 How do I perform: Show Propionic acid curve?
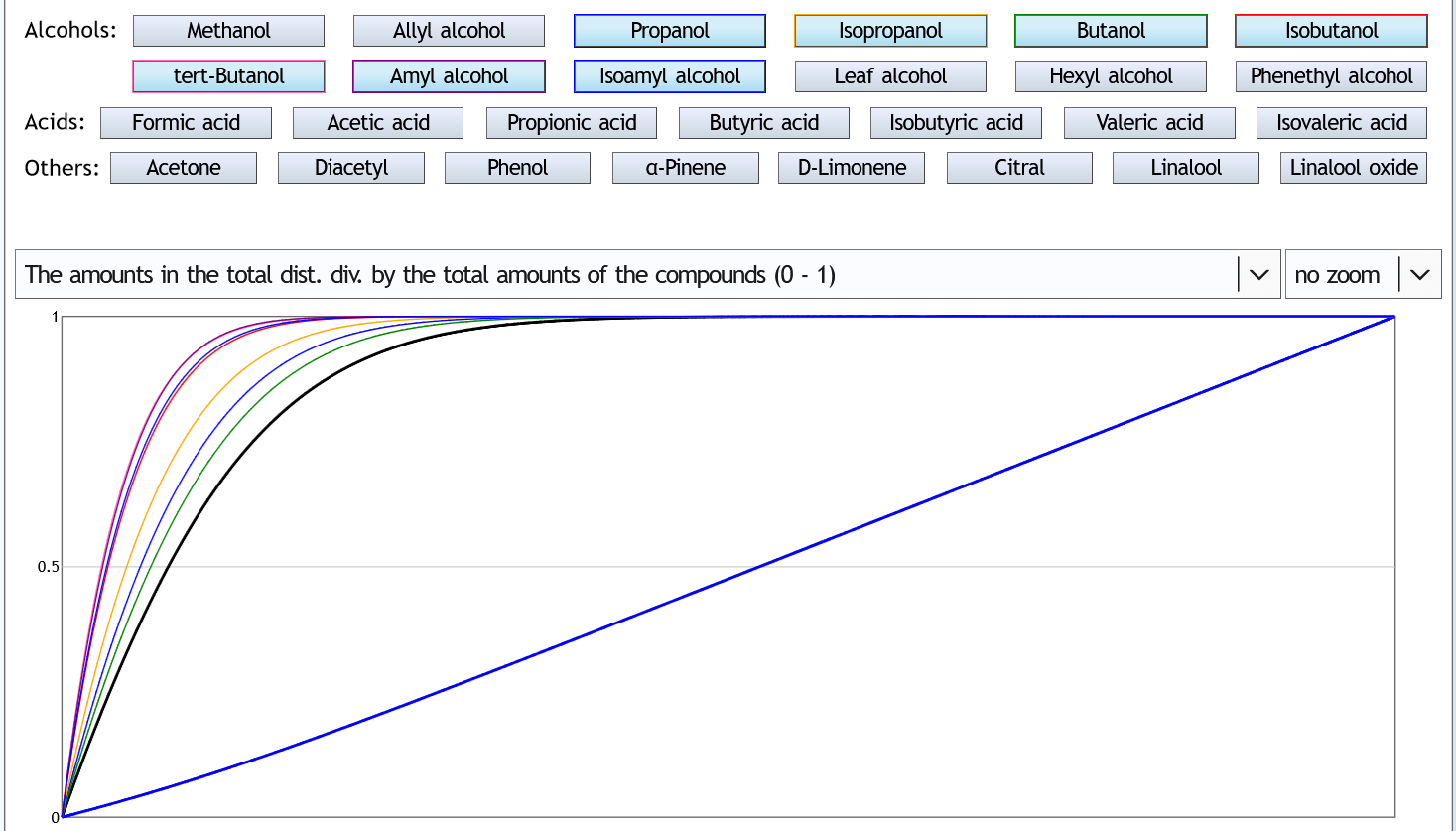coord(572,123)
